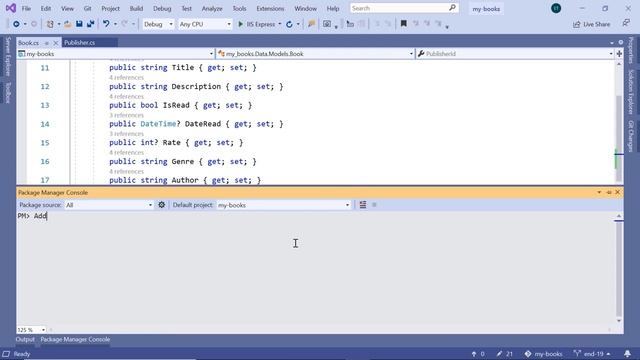Click the New Project toolbar icon
640x360 pixels.
click(x=50, y=24)
